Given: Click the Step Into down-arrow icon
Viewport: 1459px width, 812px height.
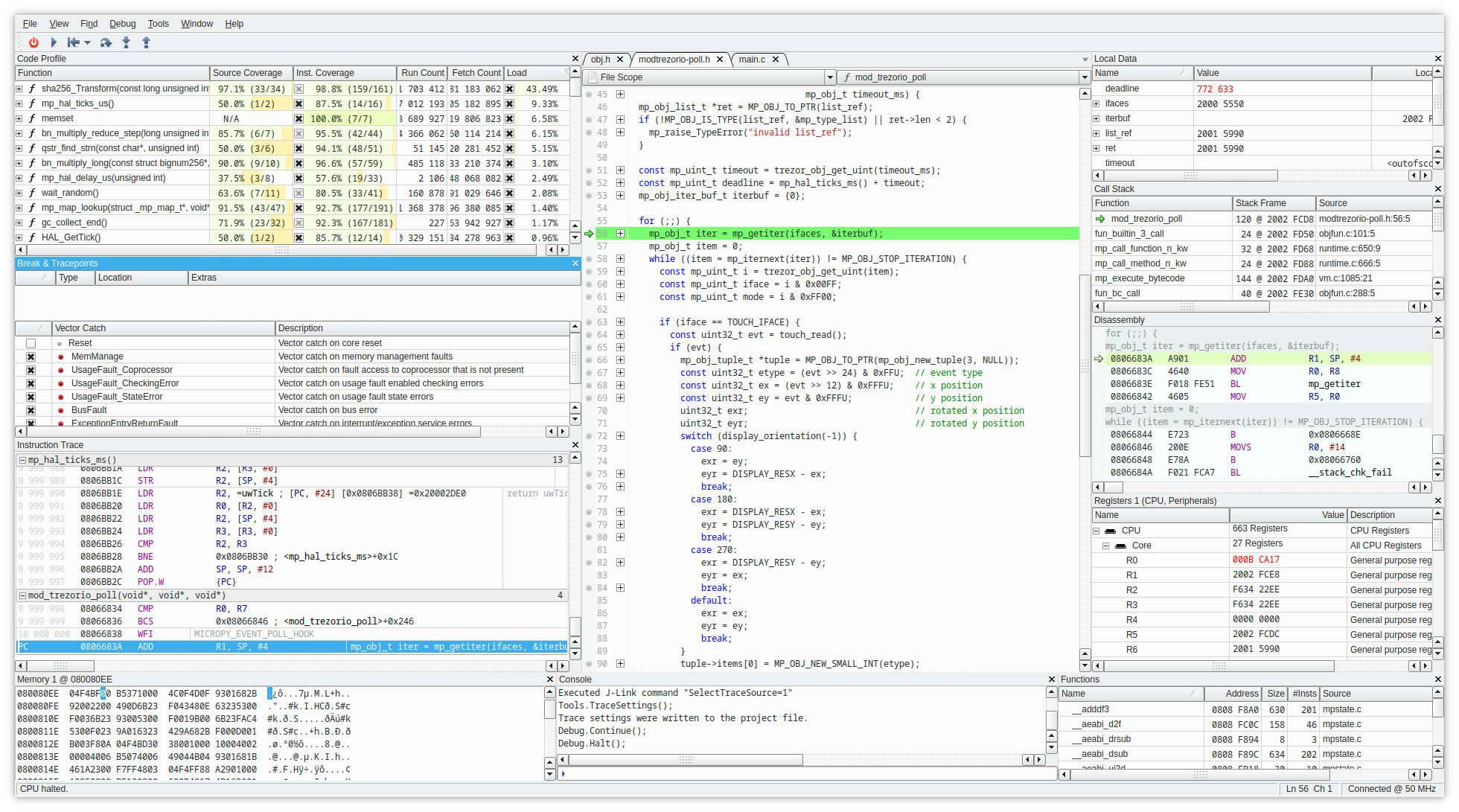Looking at the screenshot, I should [127, 42].
